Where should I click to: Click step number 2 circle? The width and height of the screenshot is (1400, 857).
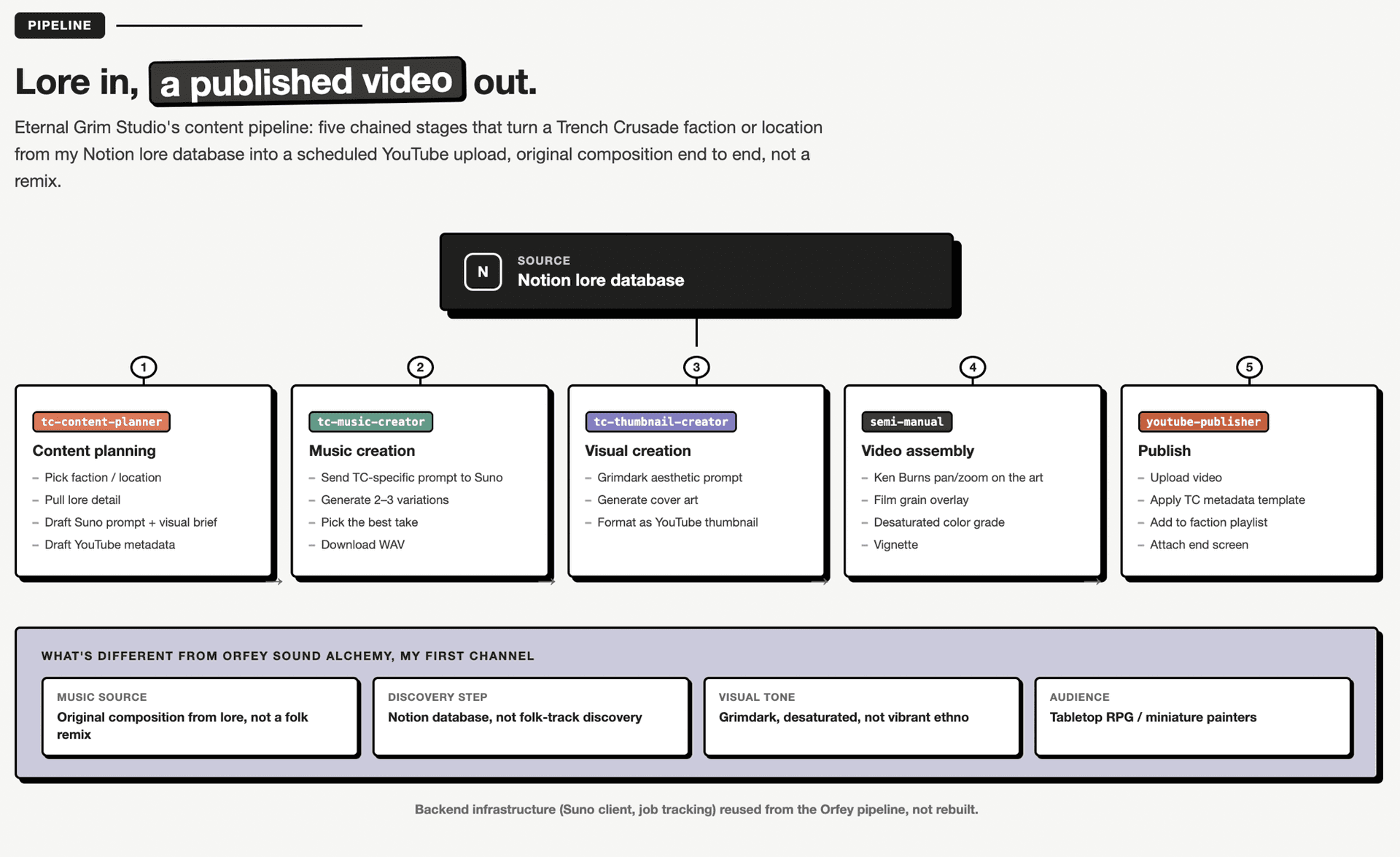(x=420, y=367)
